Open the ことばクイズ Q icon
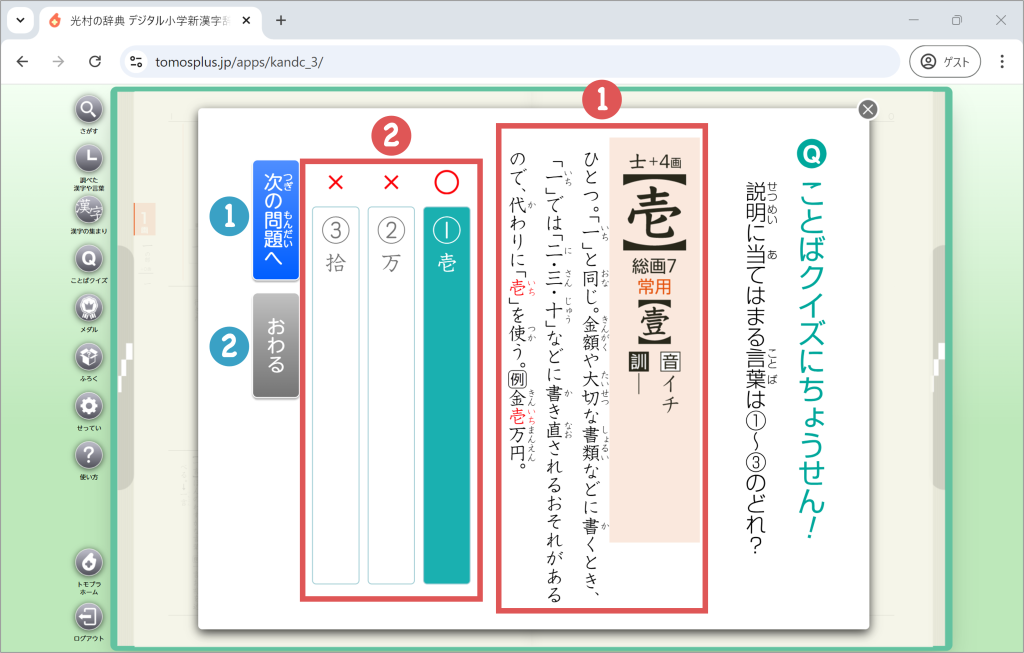 tap(89, 259)
